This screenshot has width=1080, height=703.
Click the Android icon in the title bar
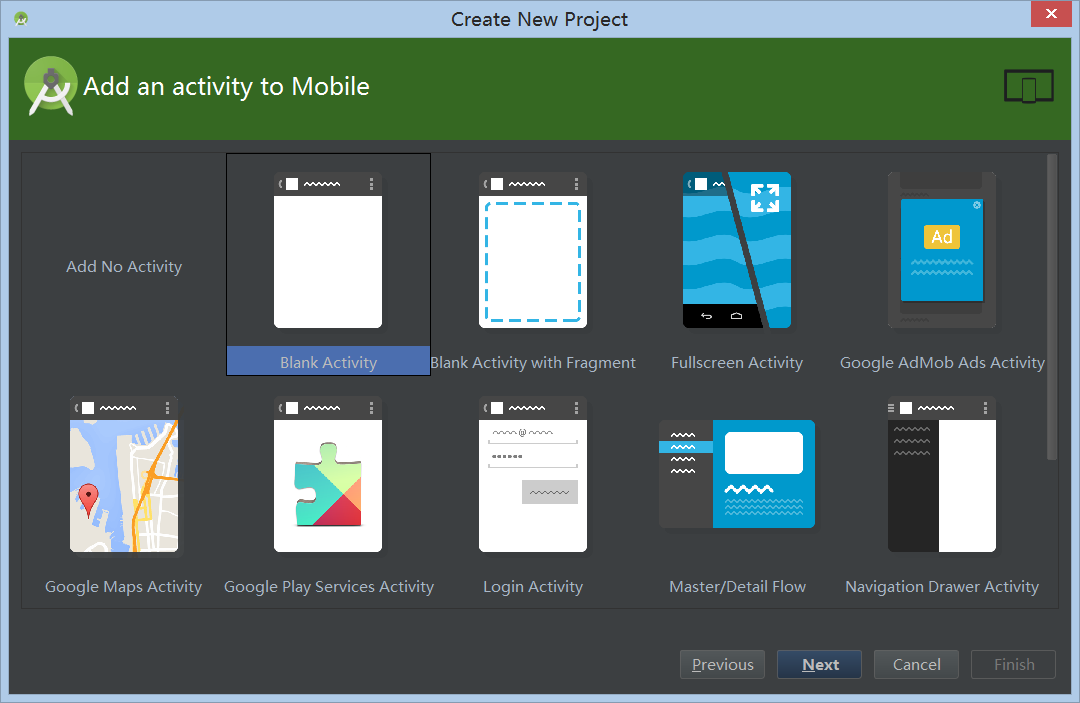click(x=21, y=19)
